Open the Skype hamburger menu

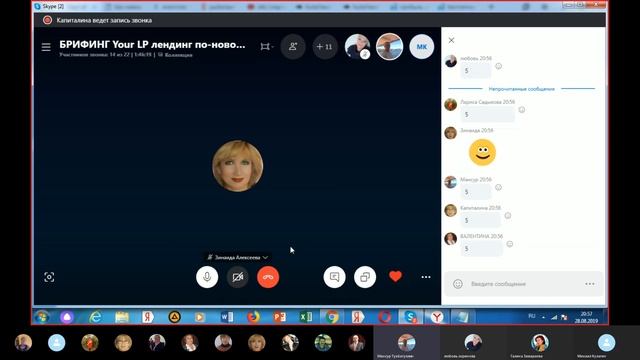click(46, 47)
